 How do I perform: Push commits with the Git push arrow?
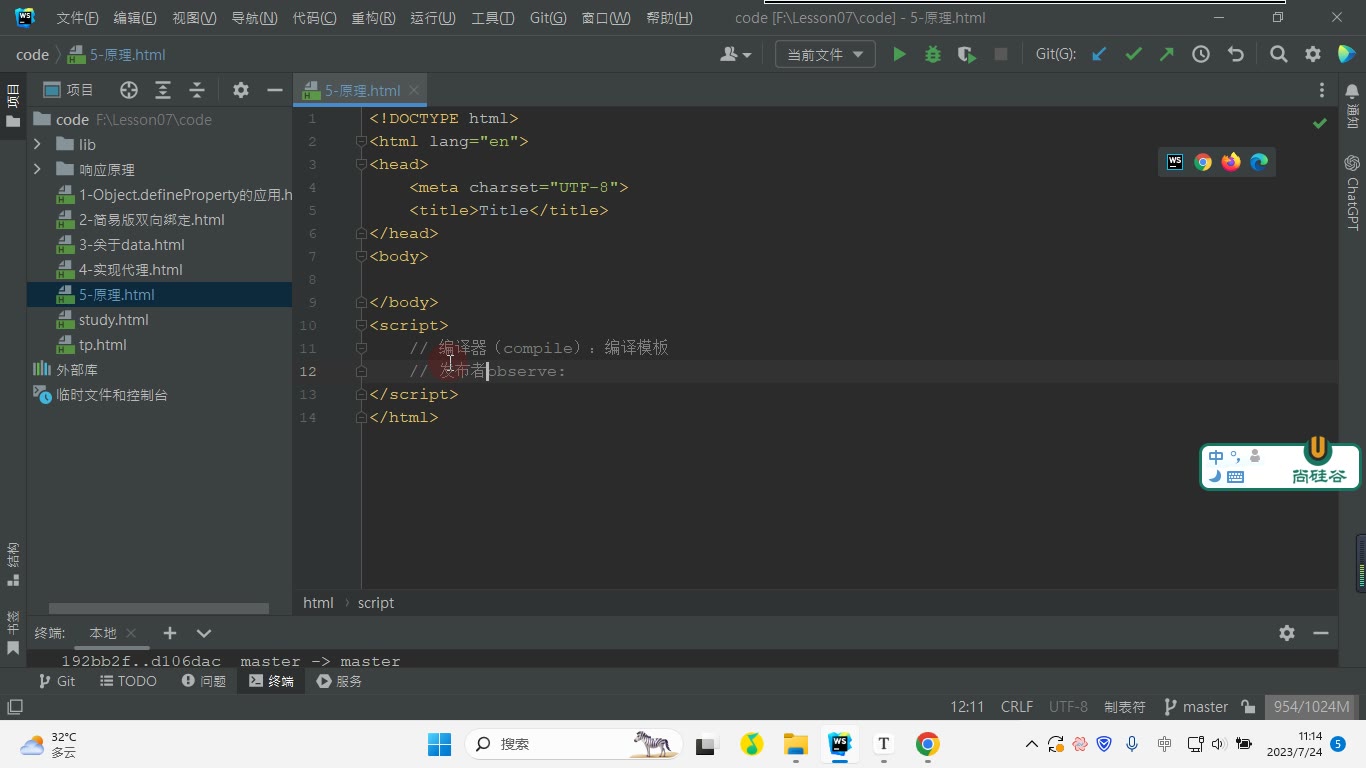pyautogui.click(x=1167, y=55)
